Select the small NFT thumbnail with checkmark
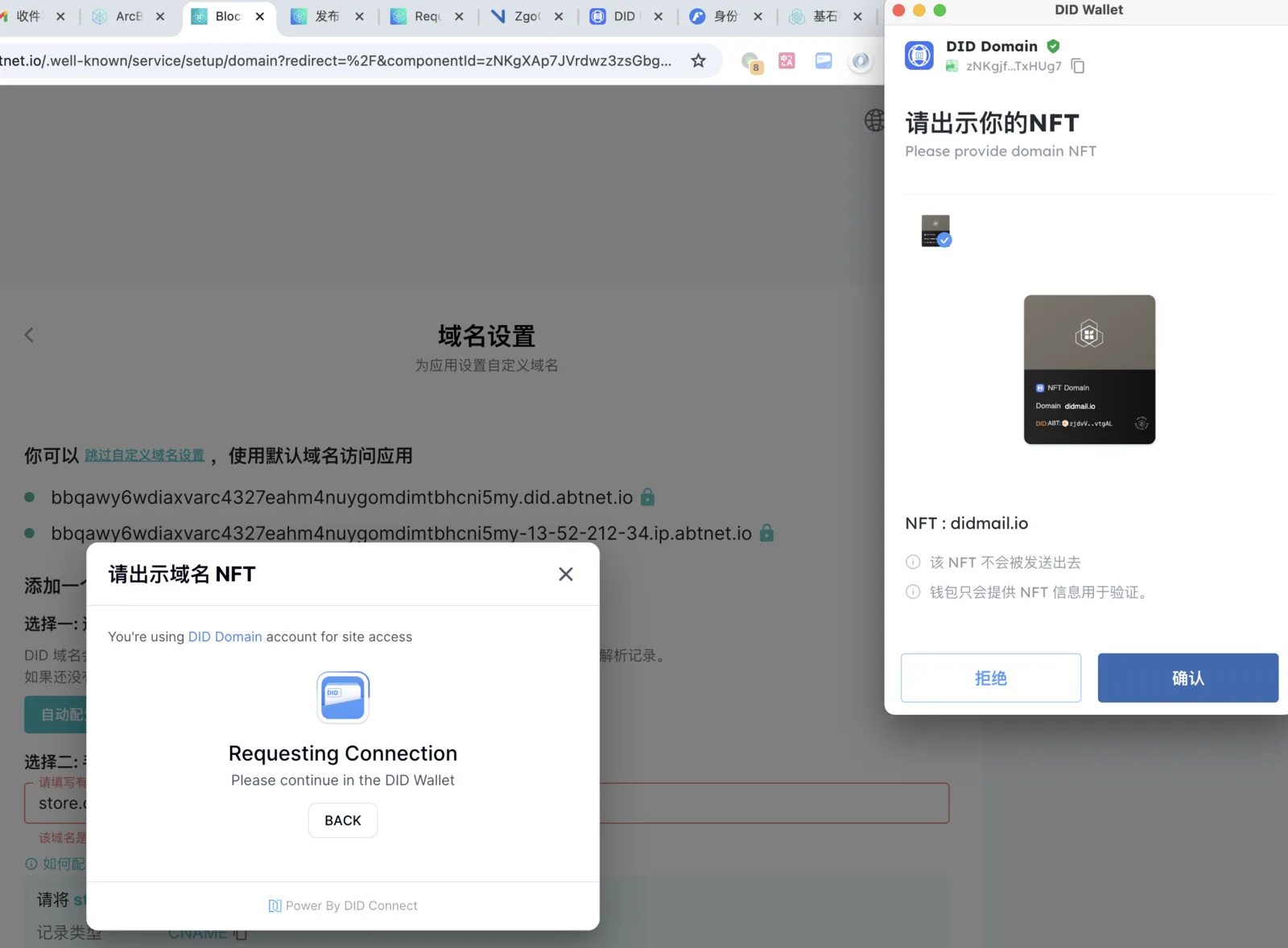The width and height of the screenshot is (1288, 948). 936,231
